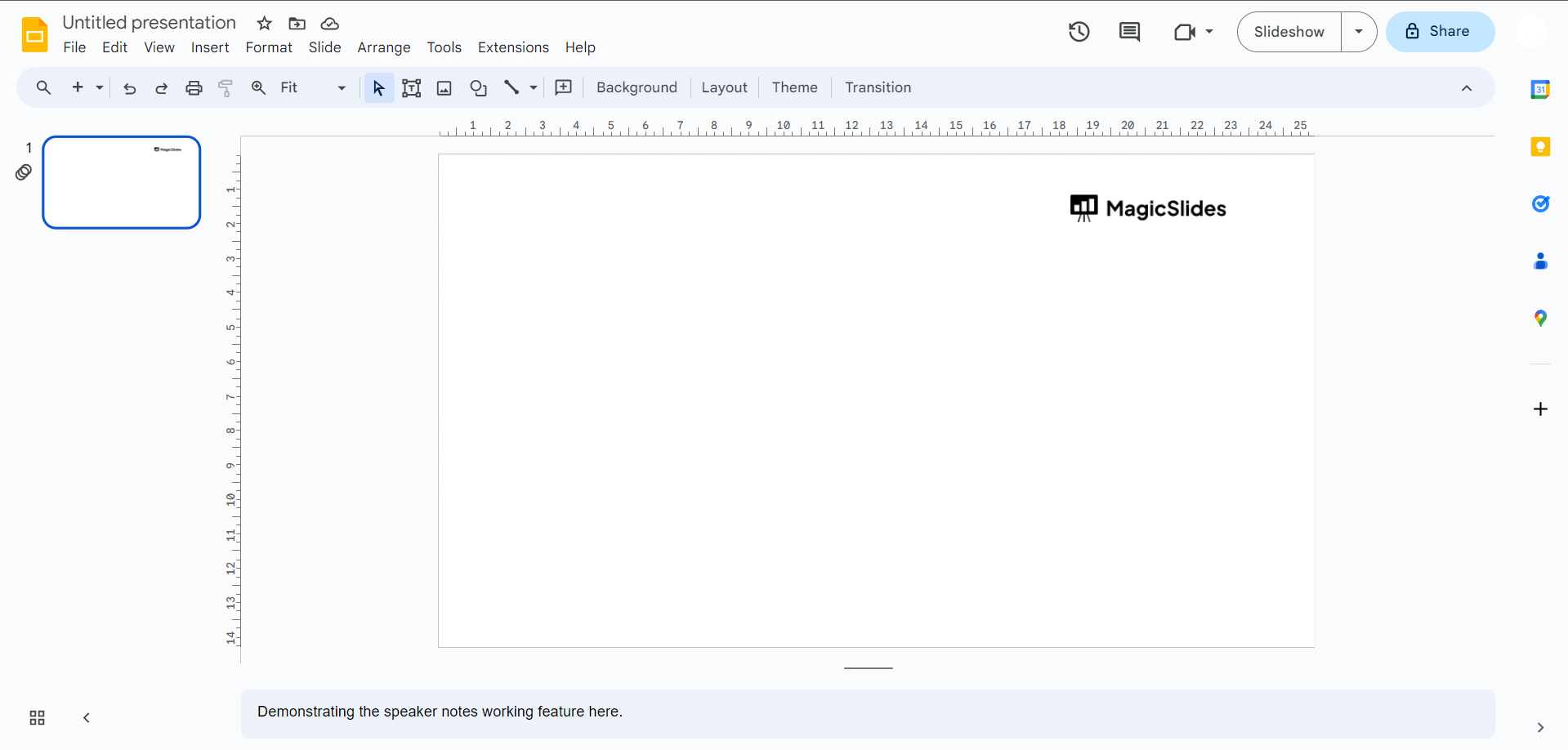Star the Untitled presentation
Screen dimensions: 1568x750
click(264, 24)
